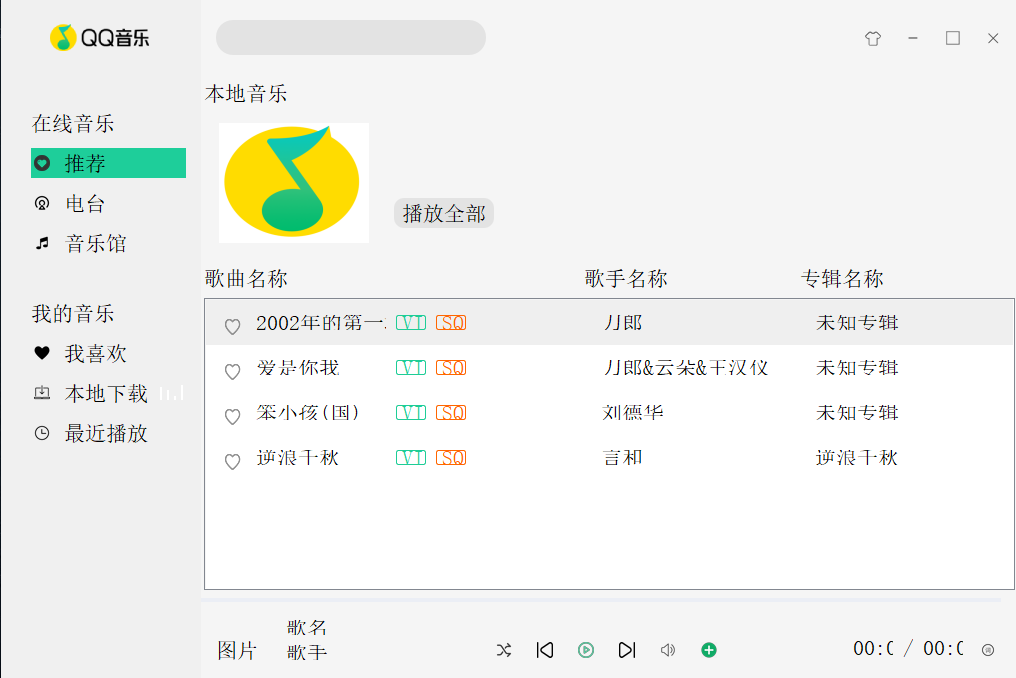The image size is (1016, 678).
Task: Click artist 刘德华
Action: pyautogui.click(x=633, y=413)
